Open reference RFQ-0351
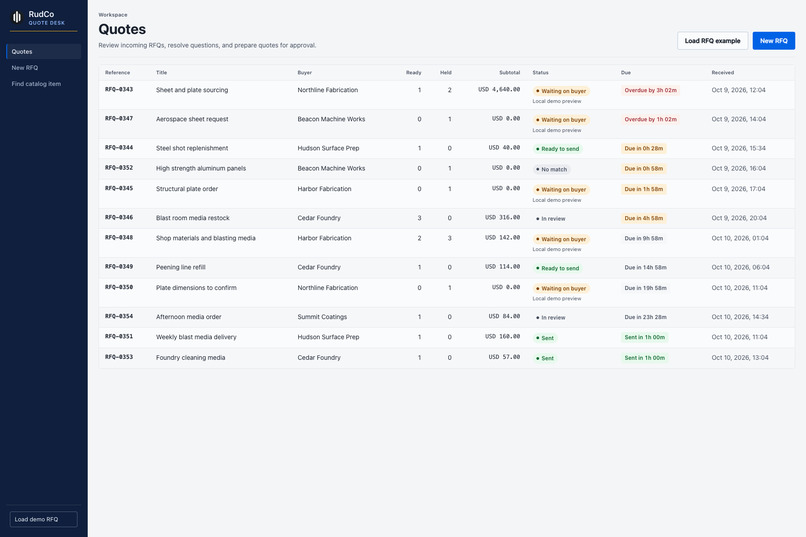 pos(119,337)
